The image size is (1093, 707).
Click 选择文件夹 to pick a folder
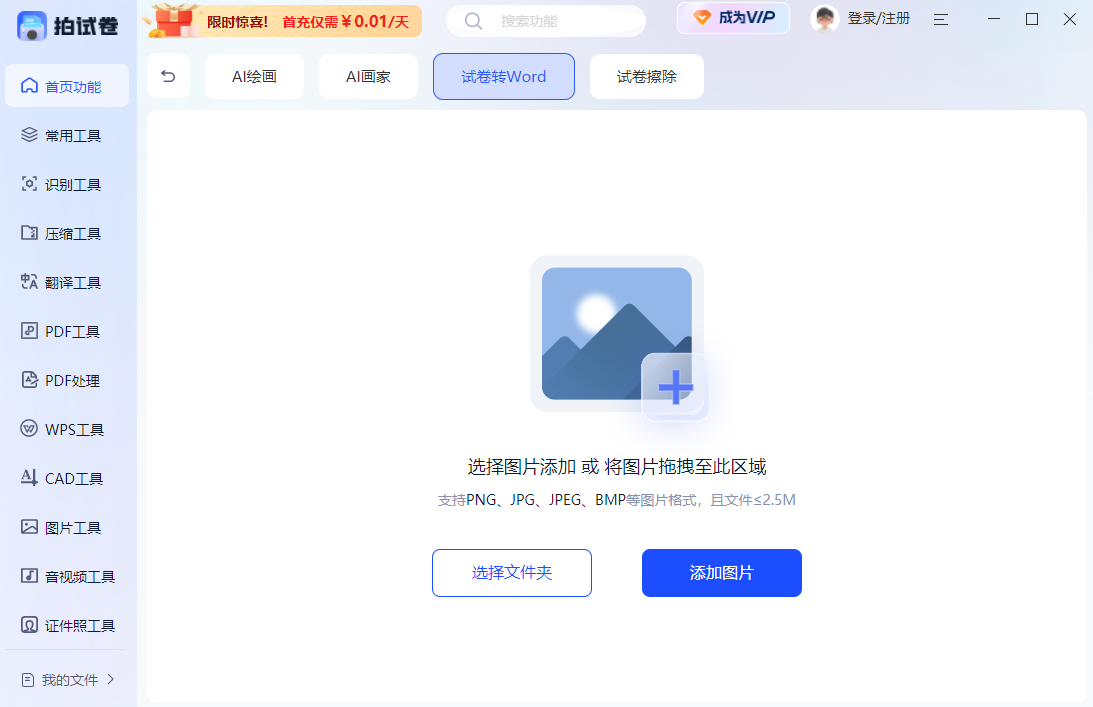[511, 573]
